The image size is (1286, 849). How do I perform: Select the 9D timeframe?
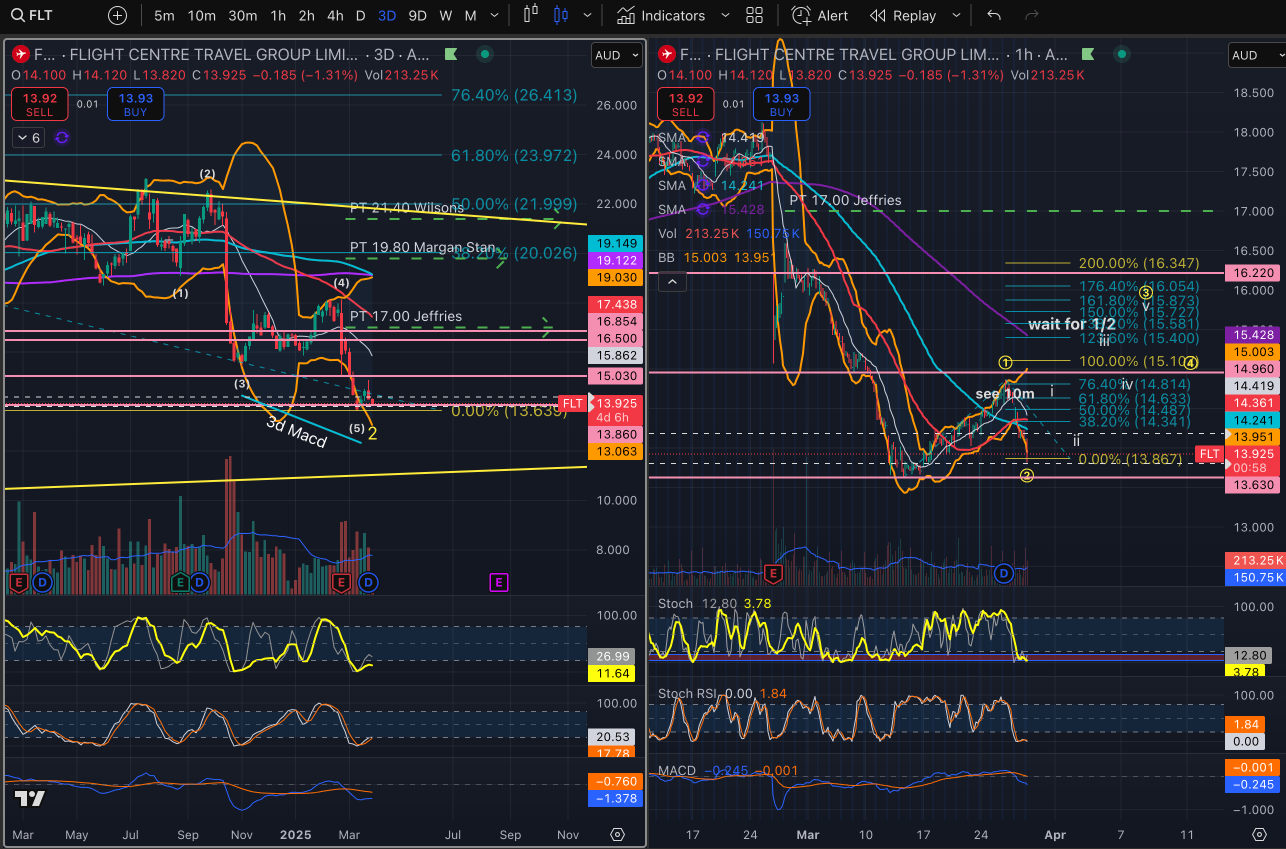(418, 15)
